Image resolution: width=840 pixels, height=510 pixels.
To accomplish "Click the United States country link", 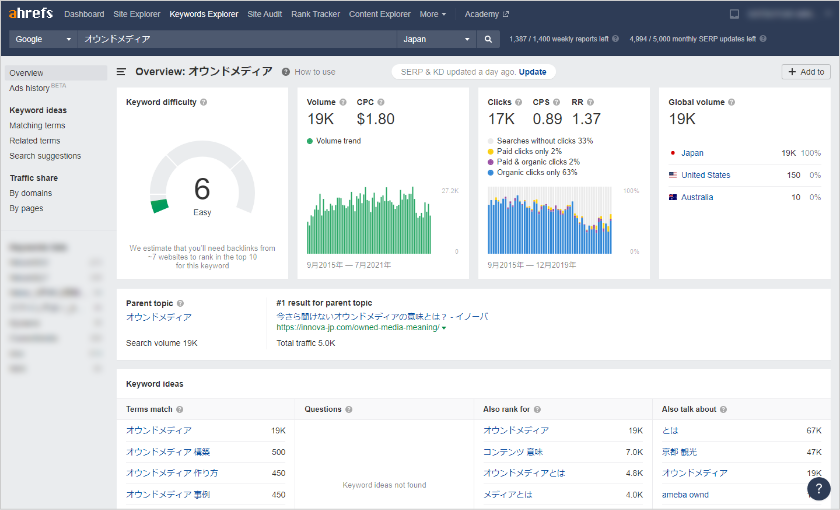I will click(706, 175).
